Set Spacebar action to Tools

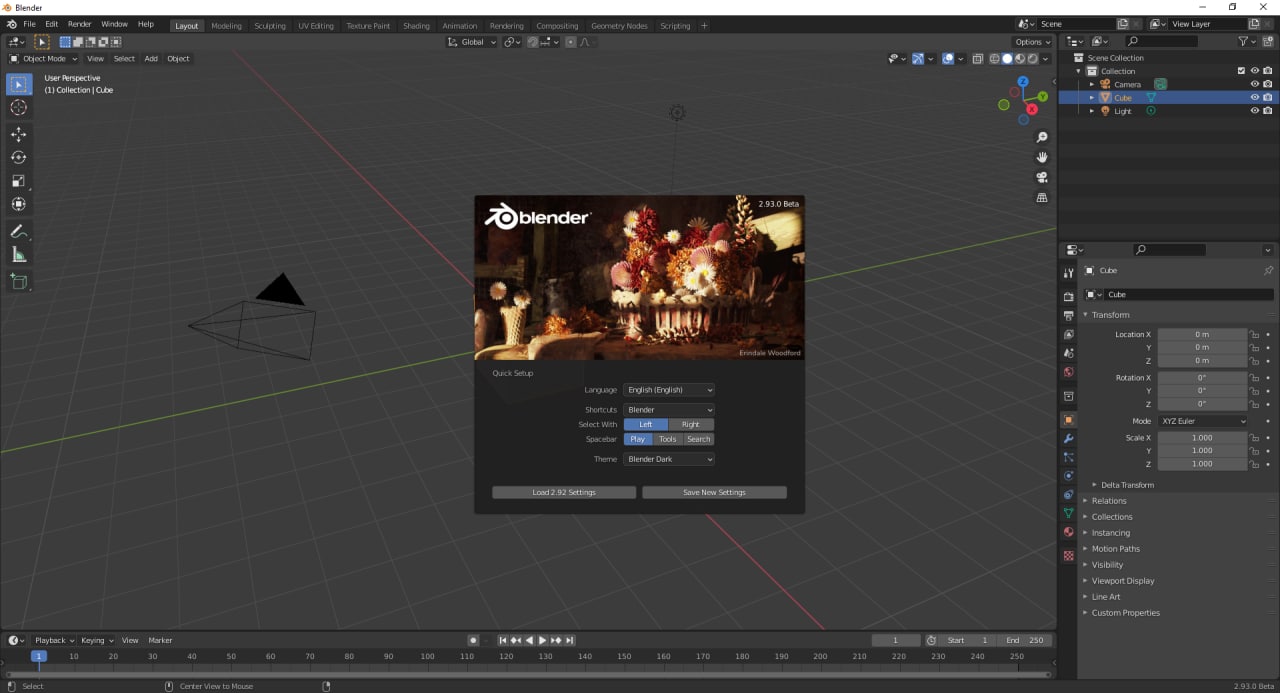pyautogui.click(x=667, y=439)
